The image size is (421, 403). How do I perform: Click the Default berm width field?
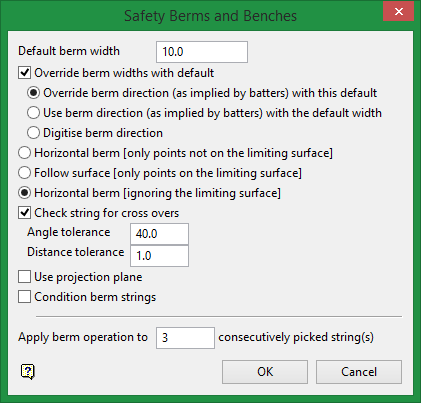pos(202,52)
